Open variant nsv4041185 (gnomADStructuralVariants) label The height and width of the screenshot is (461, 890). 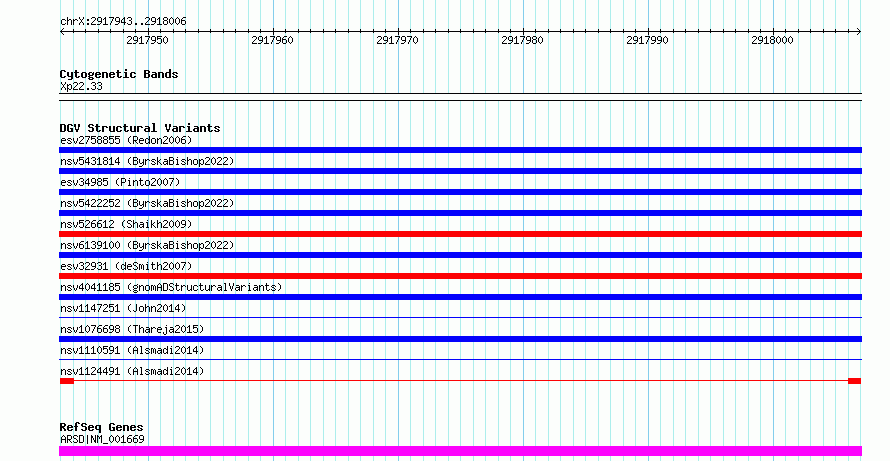pyautogui.click(x=171, y=287)
